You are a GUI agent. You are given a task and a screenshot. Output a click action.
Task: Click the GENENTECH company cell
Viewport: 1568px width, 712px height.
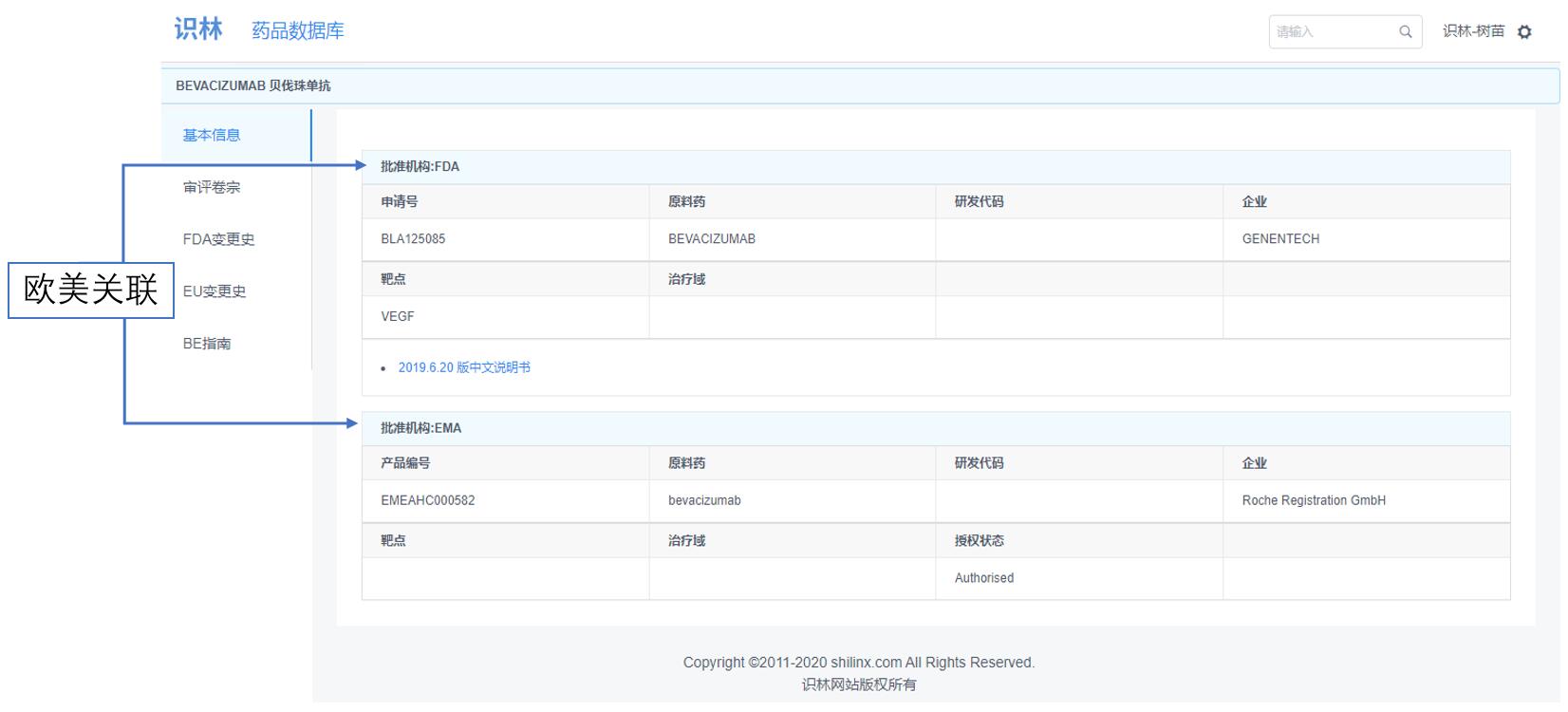[1280, 239]
